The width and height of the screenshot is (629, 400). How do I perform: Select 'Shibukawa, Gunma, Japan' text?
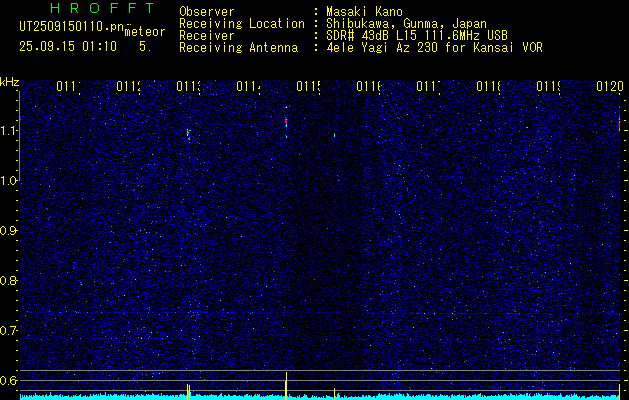(406, 24)
